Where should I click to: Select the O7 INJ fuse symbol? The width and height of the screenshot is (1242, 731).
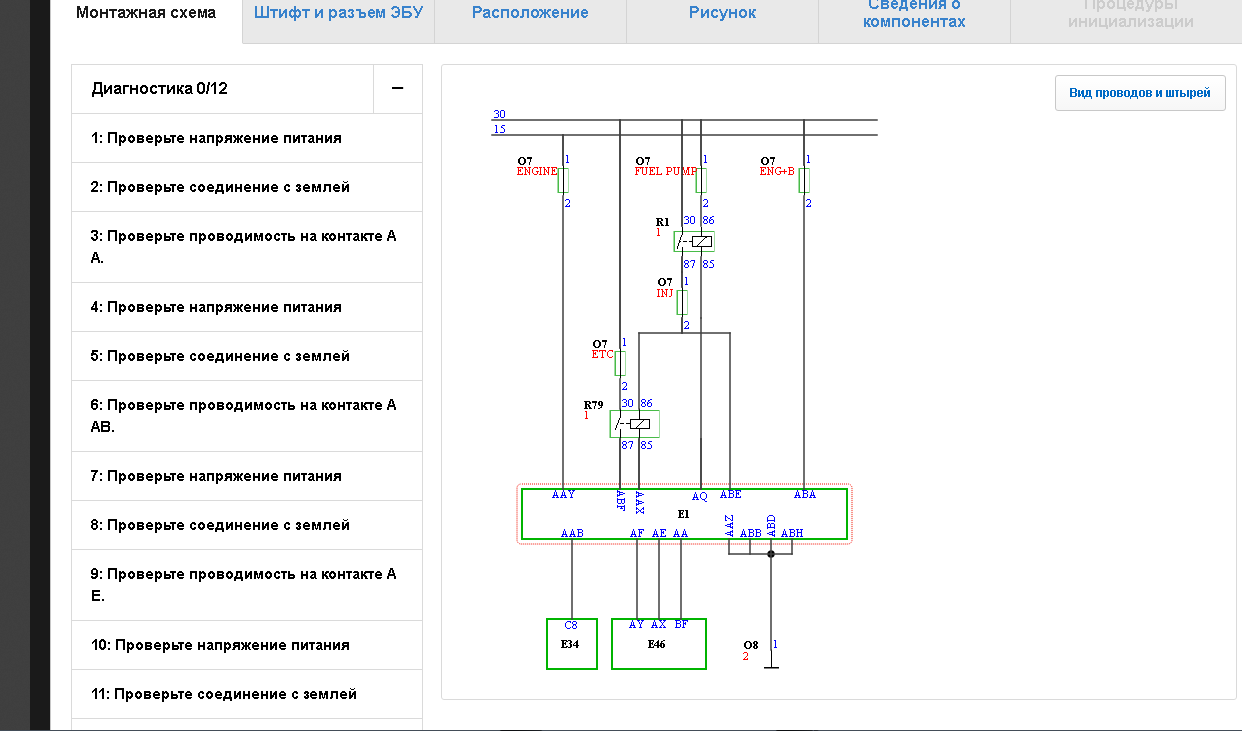click(682, 303)
